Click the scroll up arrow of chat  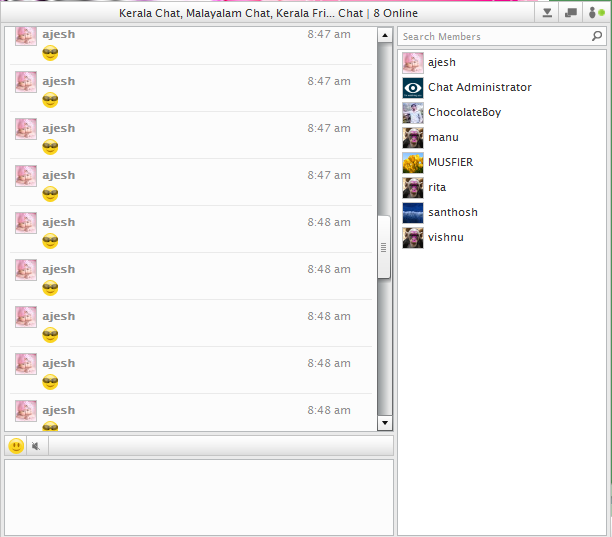[385, 35]
